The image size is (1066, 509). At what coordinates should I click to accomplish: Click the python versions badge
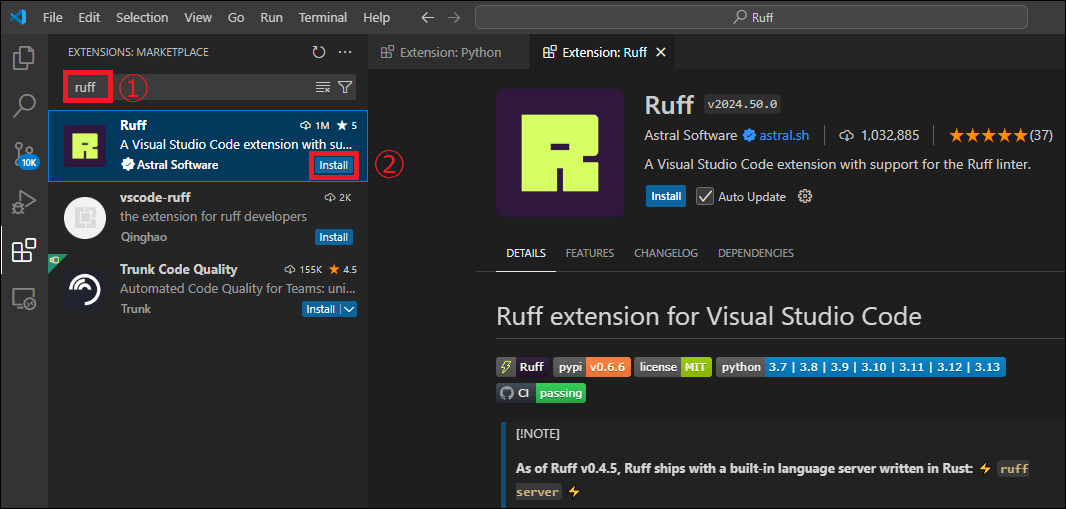[x=861, y=367]
